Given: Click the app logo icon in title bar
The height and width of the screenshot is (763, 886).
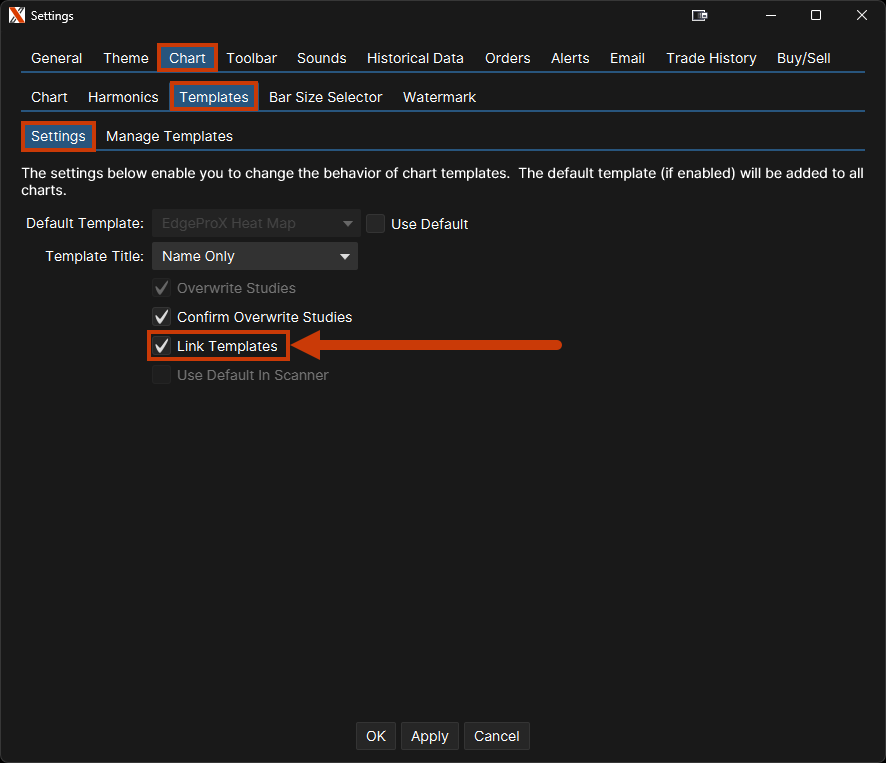Looking at the screenshot, I should 17,16.
